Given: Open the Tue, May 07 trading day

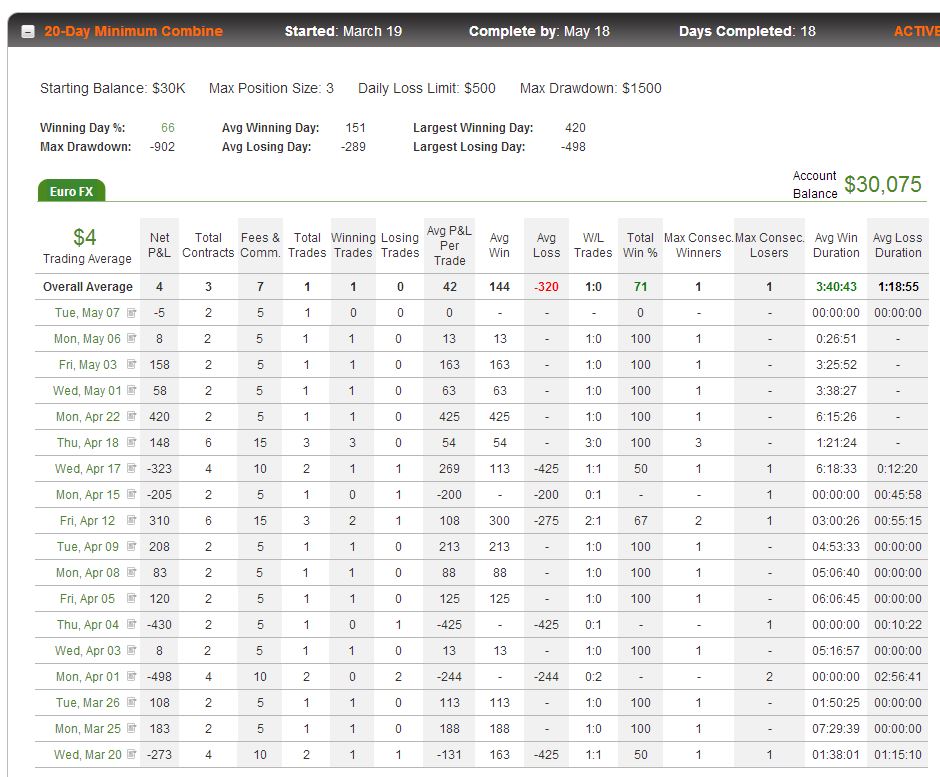Looking at the screenshot, I should pos(87,313).
